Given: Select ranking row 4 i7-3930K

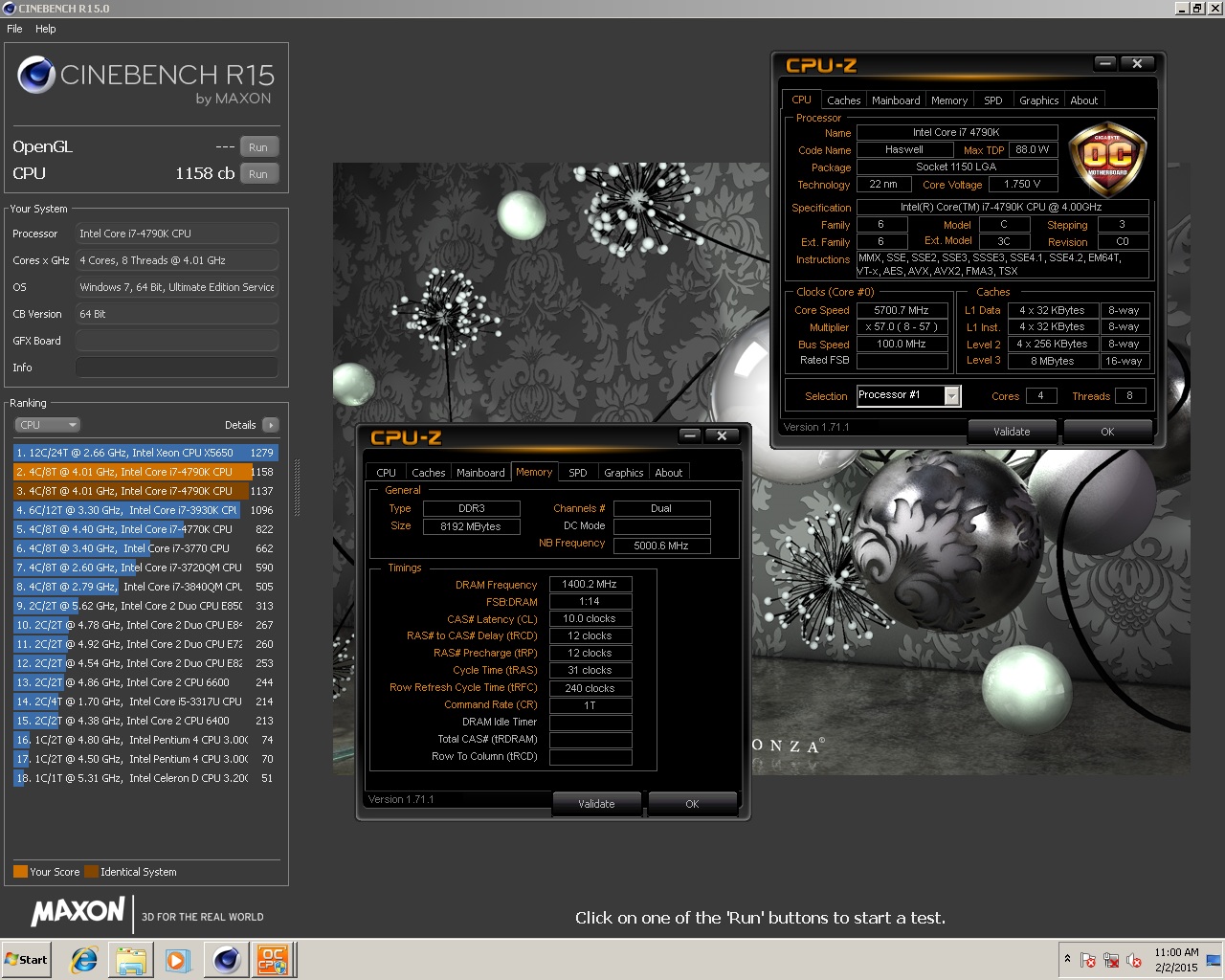Looking at the screenshot, I should point(145,510).
